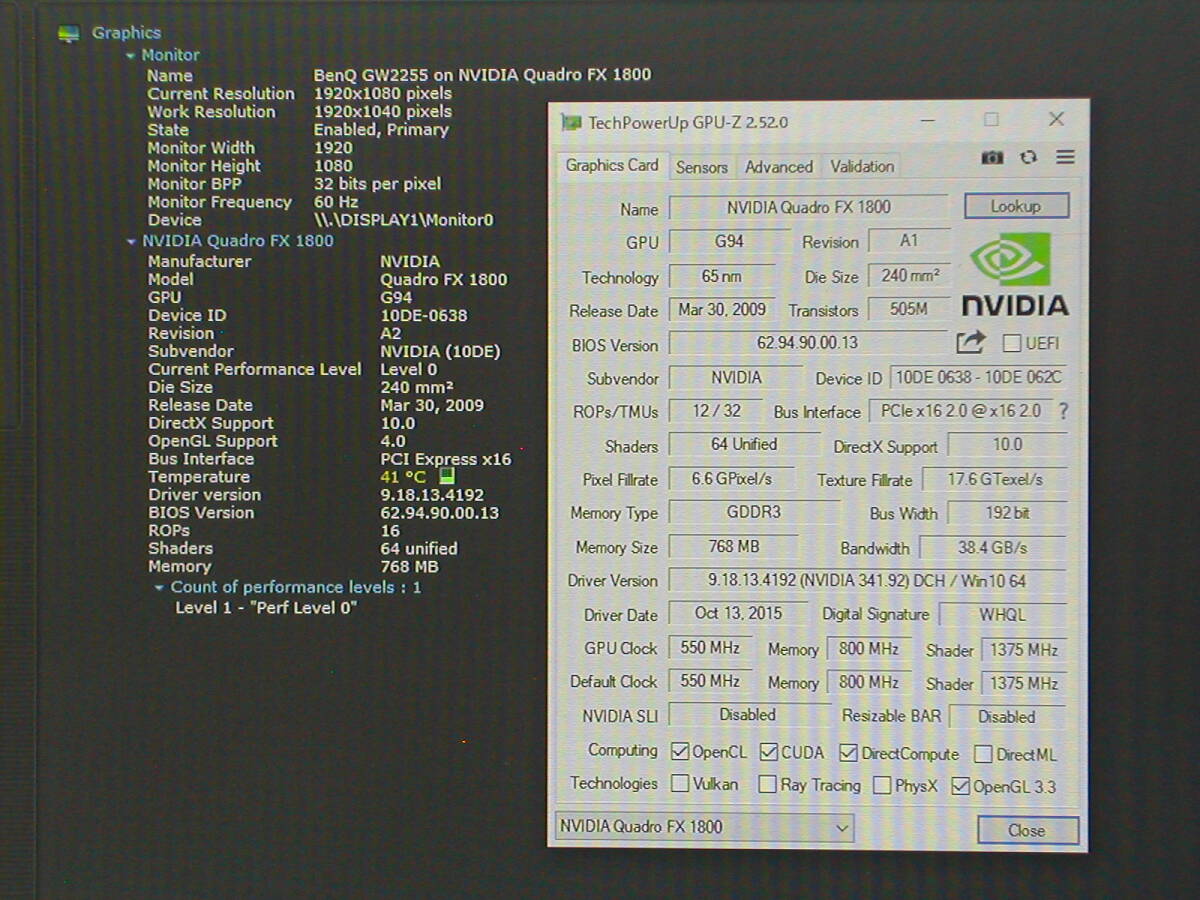Click the GPU Clock 550 MHz field
The height and width of the screenshot is (900, 1200).
(710, 648)
